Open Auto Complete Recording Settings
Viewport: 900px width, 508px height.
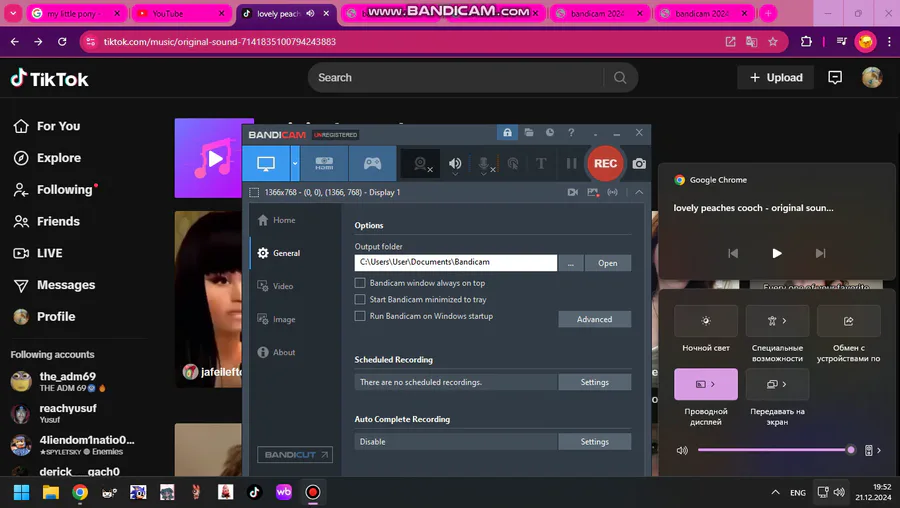(595, 442)
